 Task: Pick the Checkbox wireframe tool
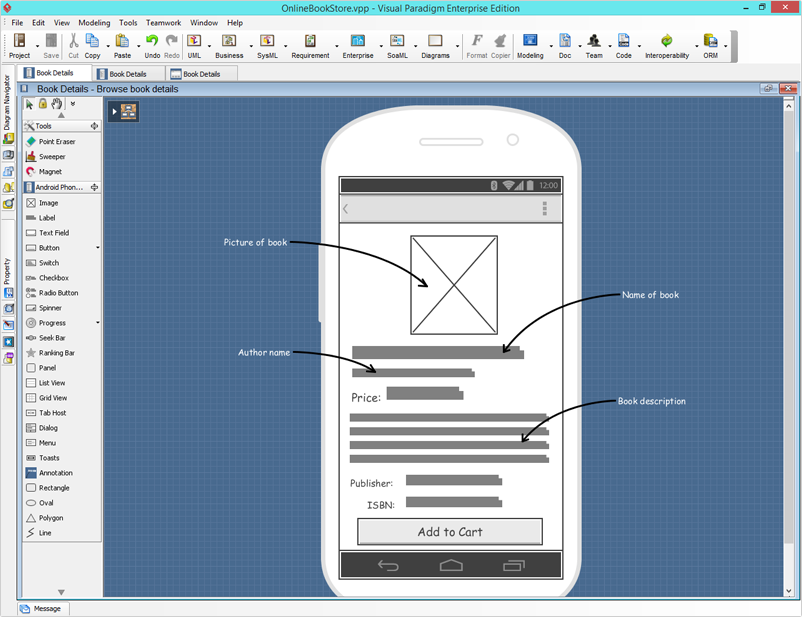click(x=51, y=278)
